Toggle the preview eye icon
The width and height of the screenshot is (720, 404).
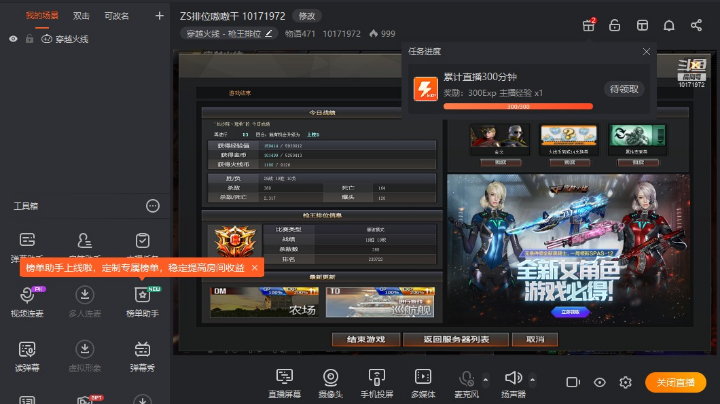[599, 382]
